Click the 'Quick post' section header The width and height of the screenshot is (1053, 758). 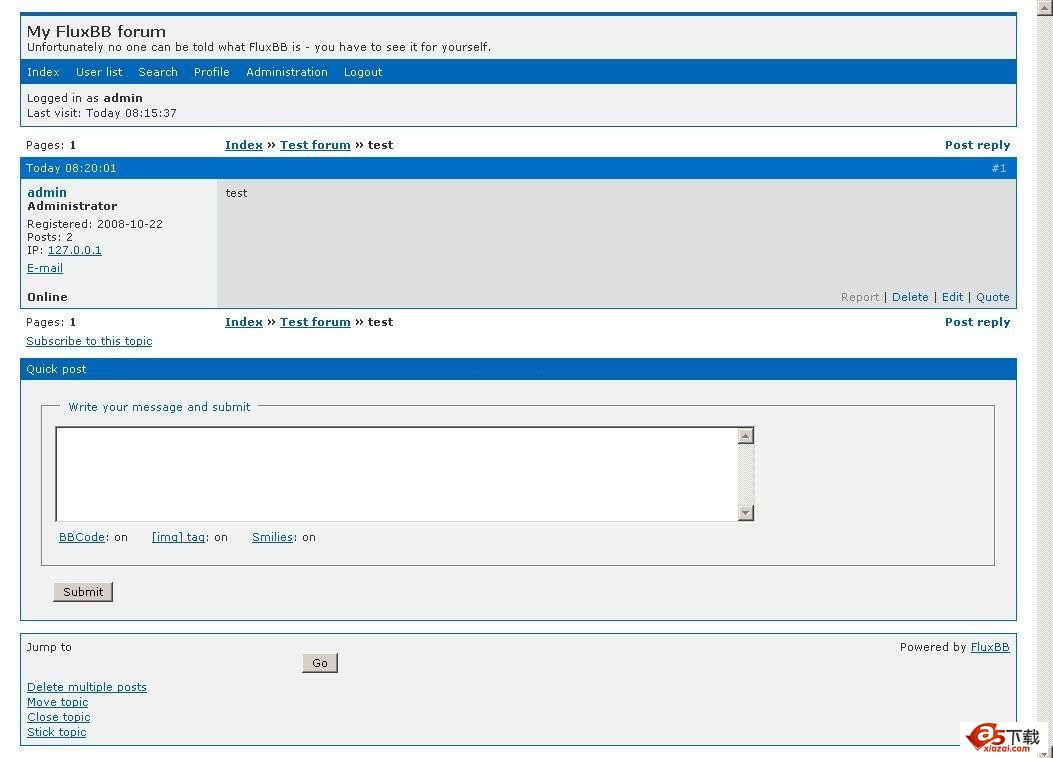pos(56,369)
